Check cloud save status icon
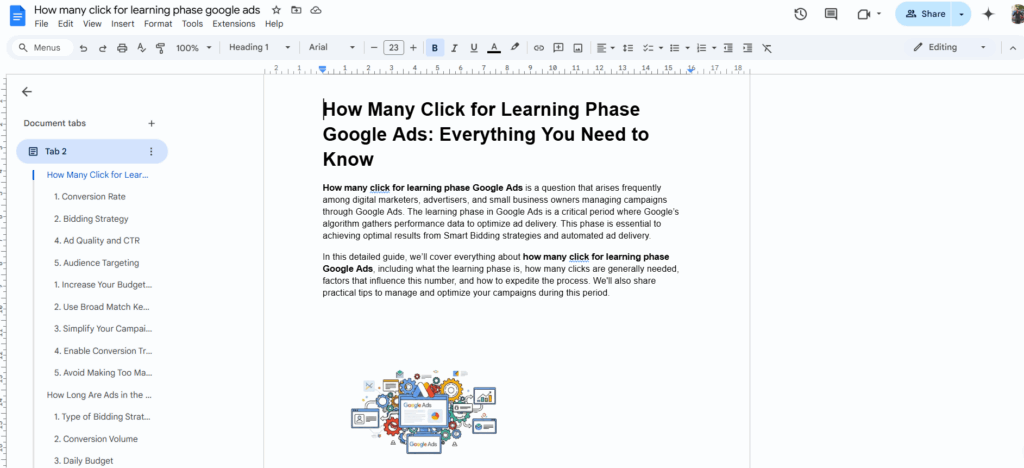 click(x=316, y=10)
